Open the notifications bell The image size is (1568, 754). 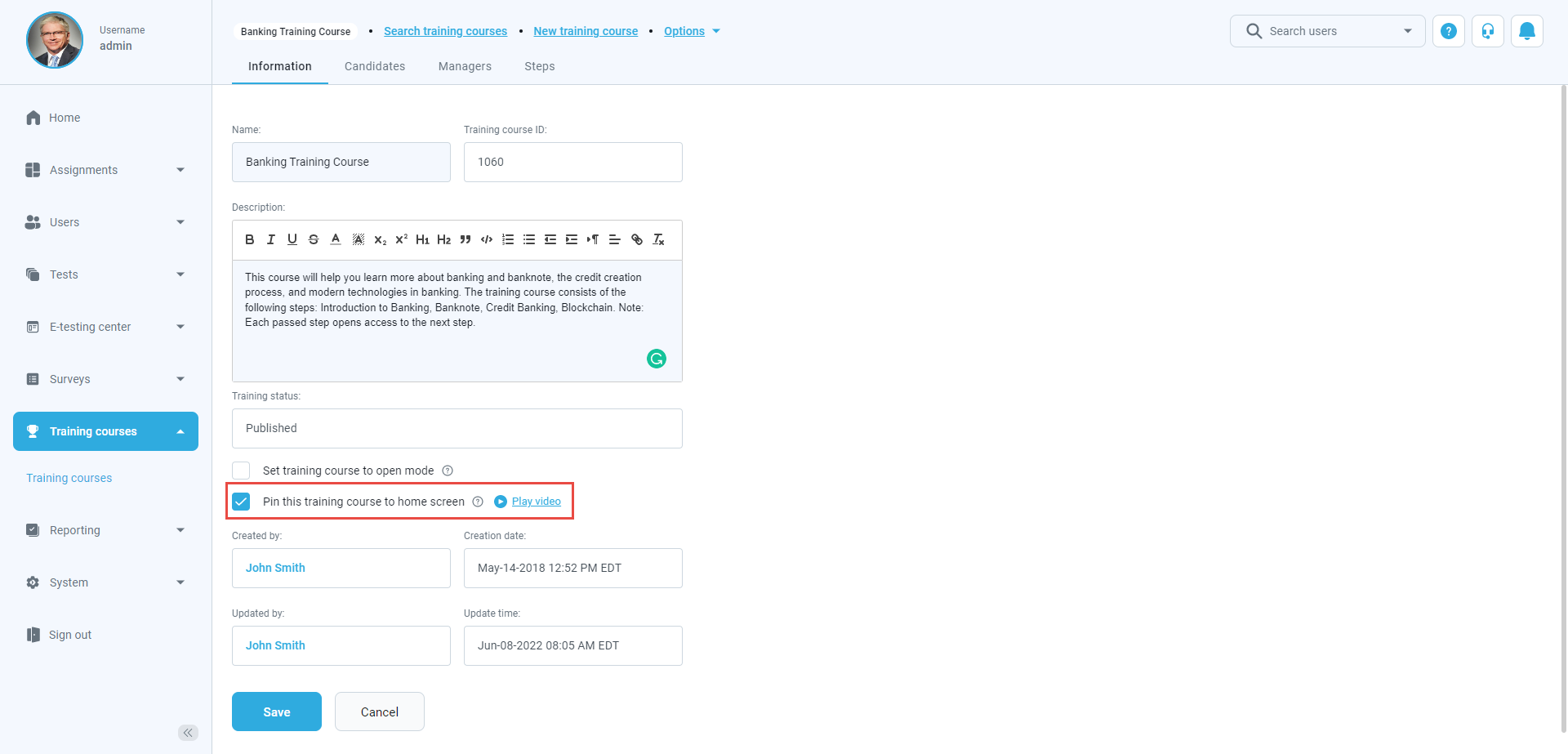(1526, 31)
